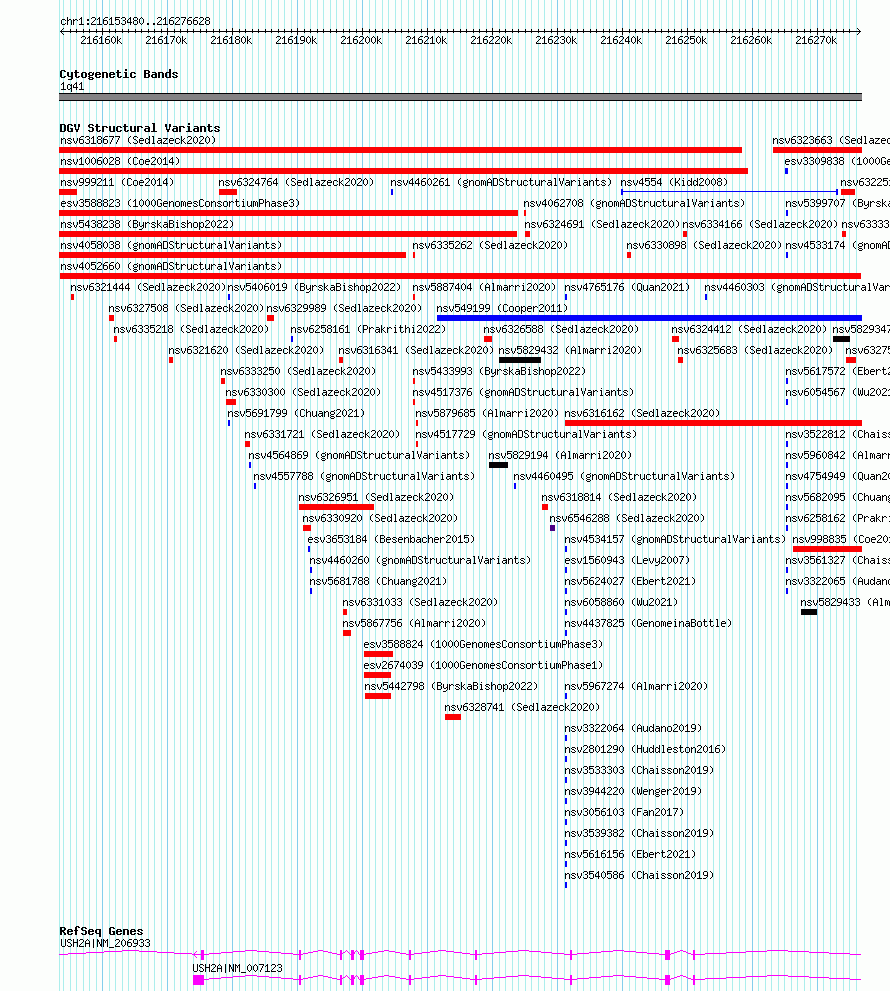Open the nsv4460261 (gnomADStructuralVariants) label
The width and height of the screenshot is (890, 991).
(x=501, y=182)
